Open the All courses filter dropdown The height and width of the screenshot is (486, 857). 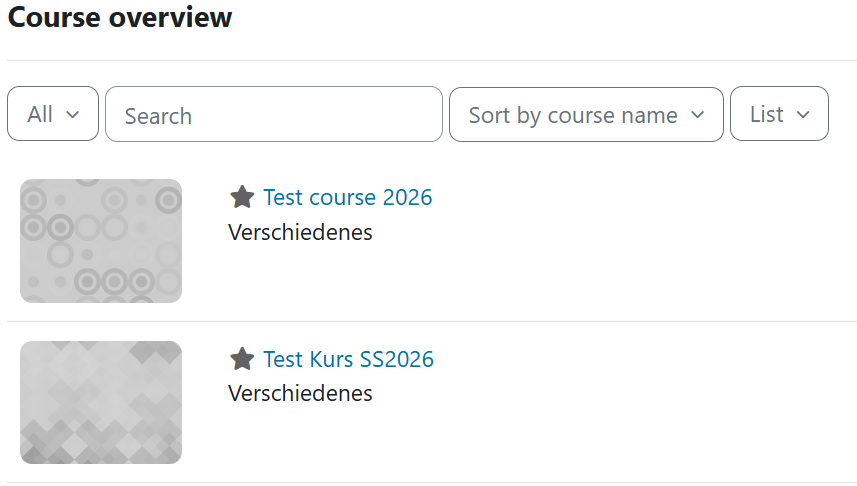click(53, 114)
